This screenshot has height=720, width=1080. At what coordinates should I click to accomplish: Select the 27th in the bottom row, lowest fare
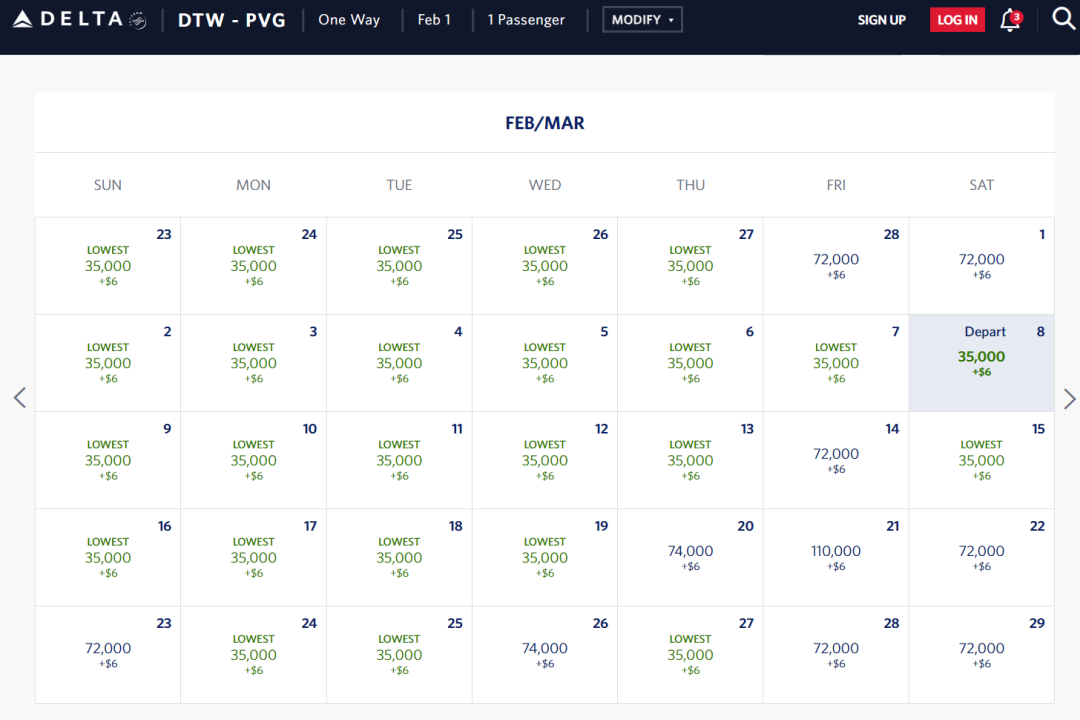pyautogui.click(x=690, y=655)
